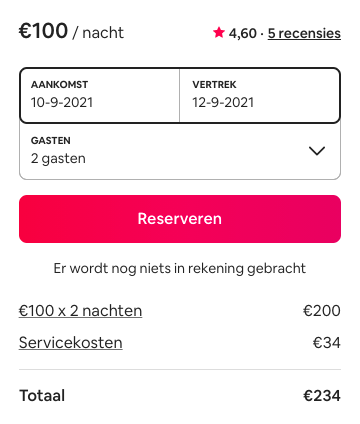Show the Servicekosten explanation link
Screen dimensions: 360x424
[x=71, y=343]
